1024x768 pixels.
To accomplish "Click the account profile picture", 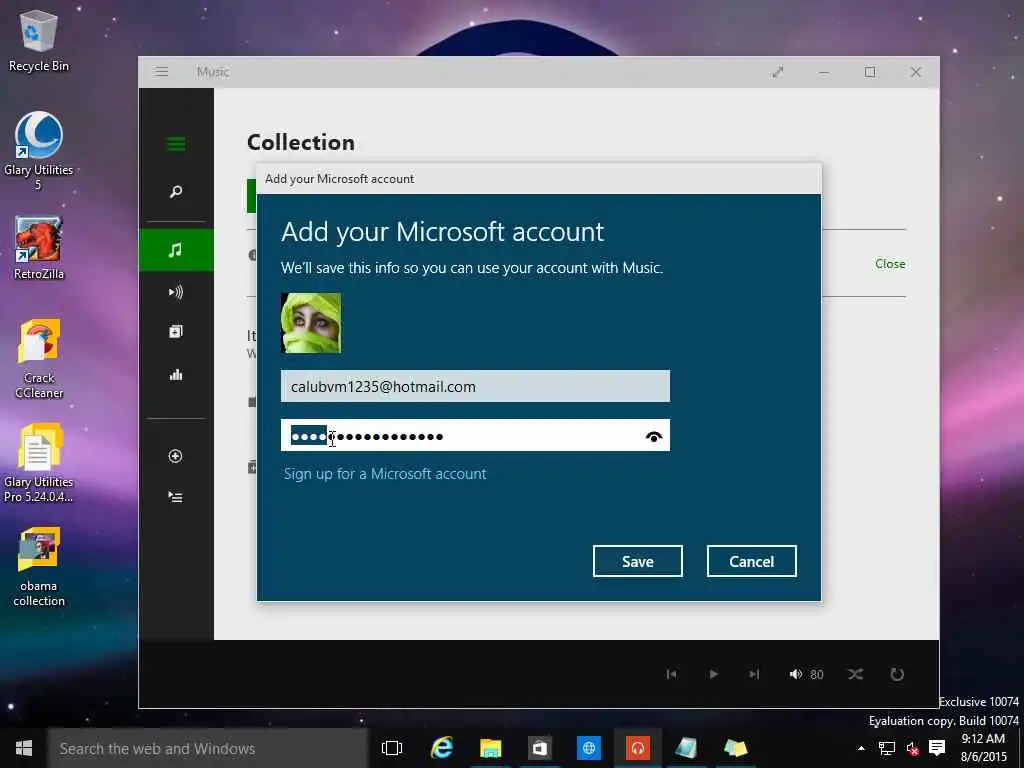I will [x=311, y=323].
